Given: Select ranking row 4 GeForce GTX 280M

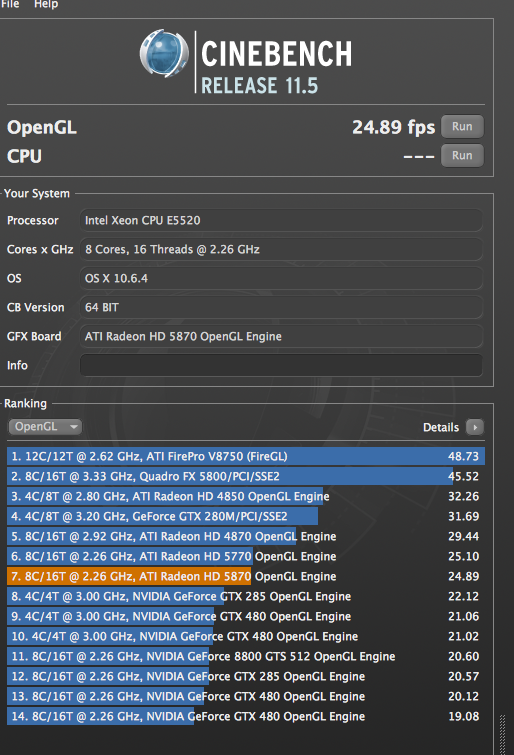Looking at the screenshot, I should 246,516.
